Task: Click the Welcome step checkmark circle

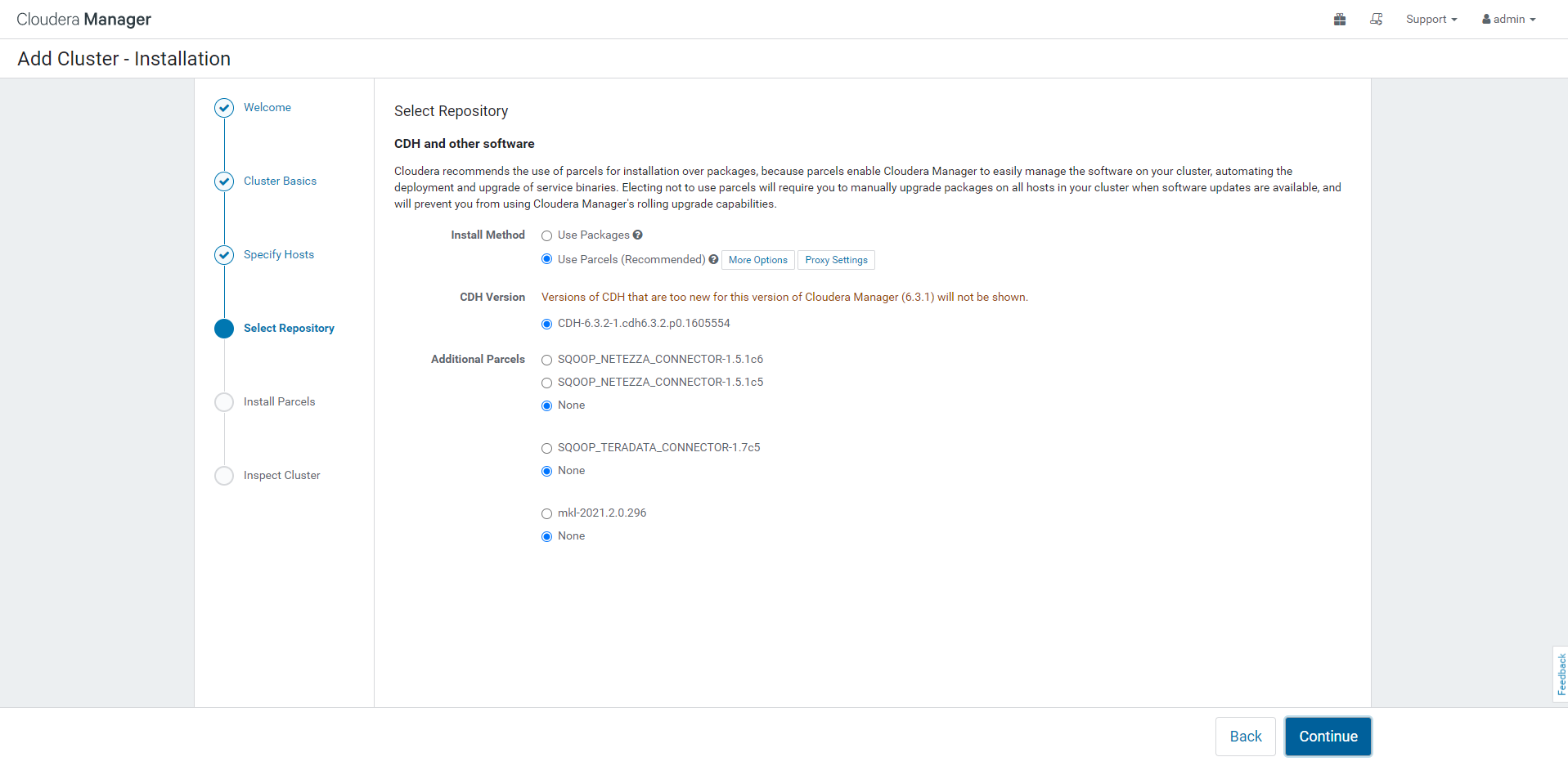Action: click(x=224, y=108)
